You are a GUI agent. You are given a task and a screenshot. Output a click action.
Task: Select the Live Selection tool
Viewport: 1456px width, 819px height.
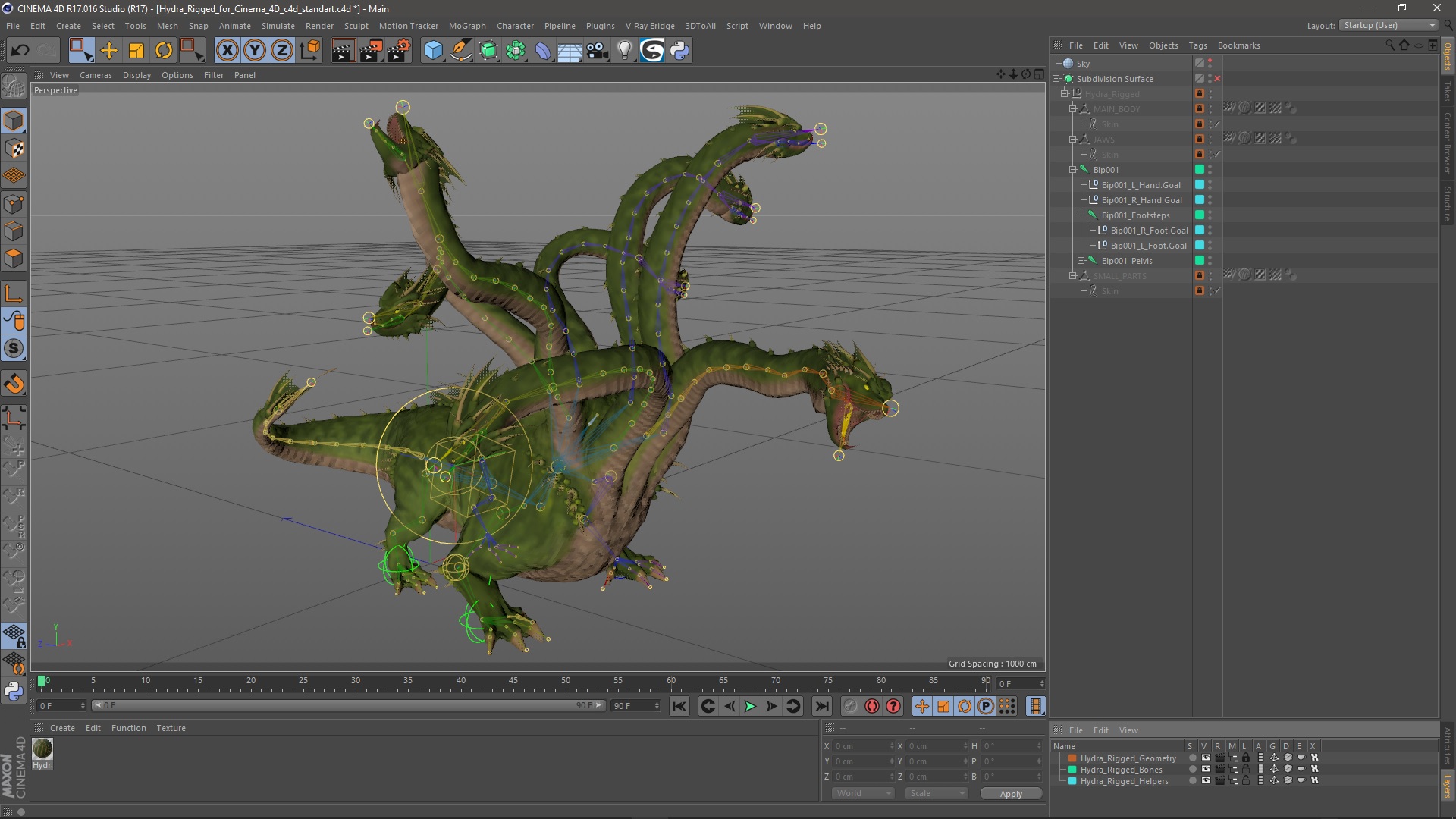81,51
